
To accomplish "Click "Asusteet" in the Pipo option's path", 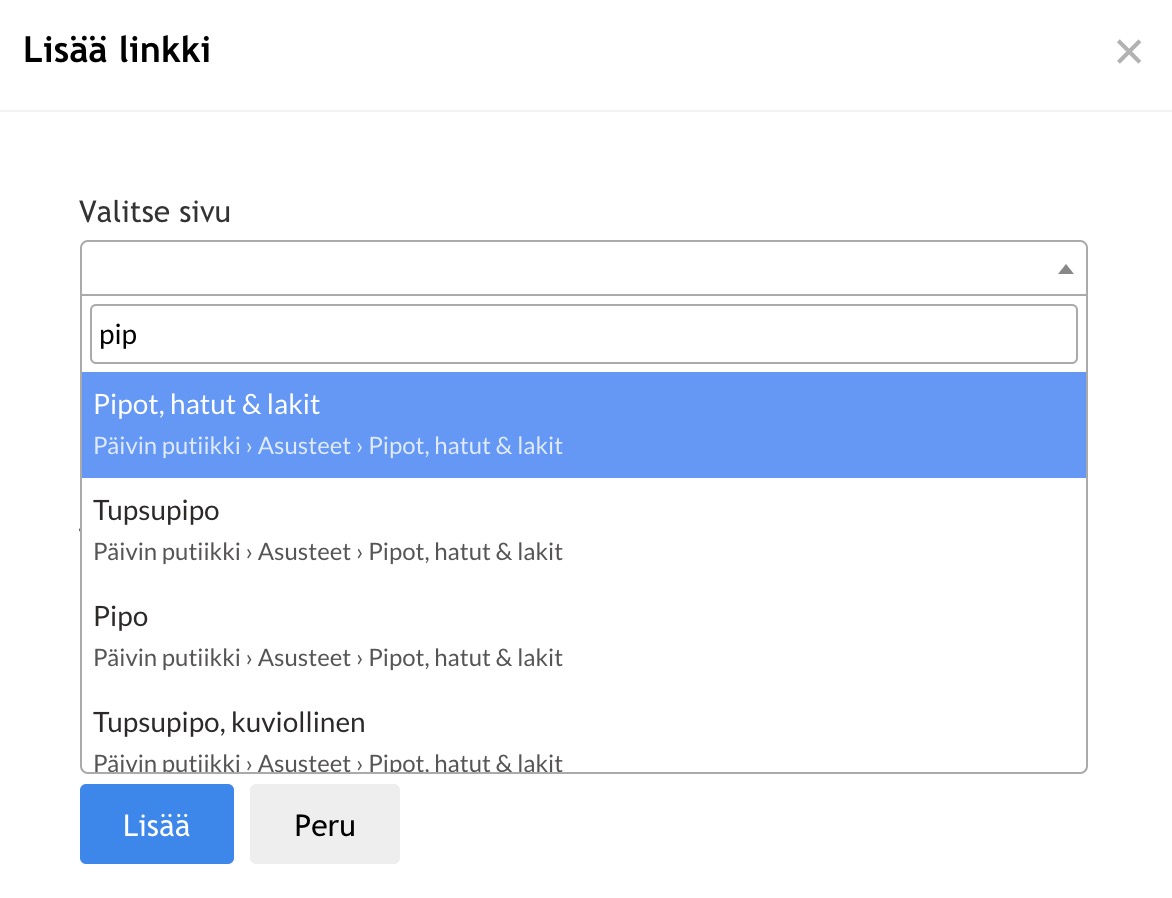I will click(x=304, y=658).
